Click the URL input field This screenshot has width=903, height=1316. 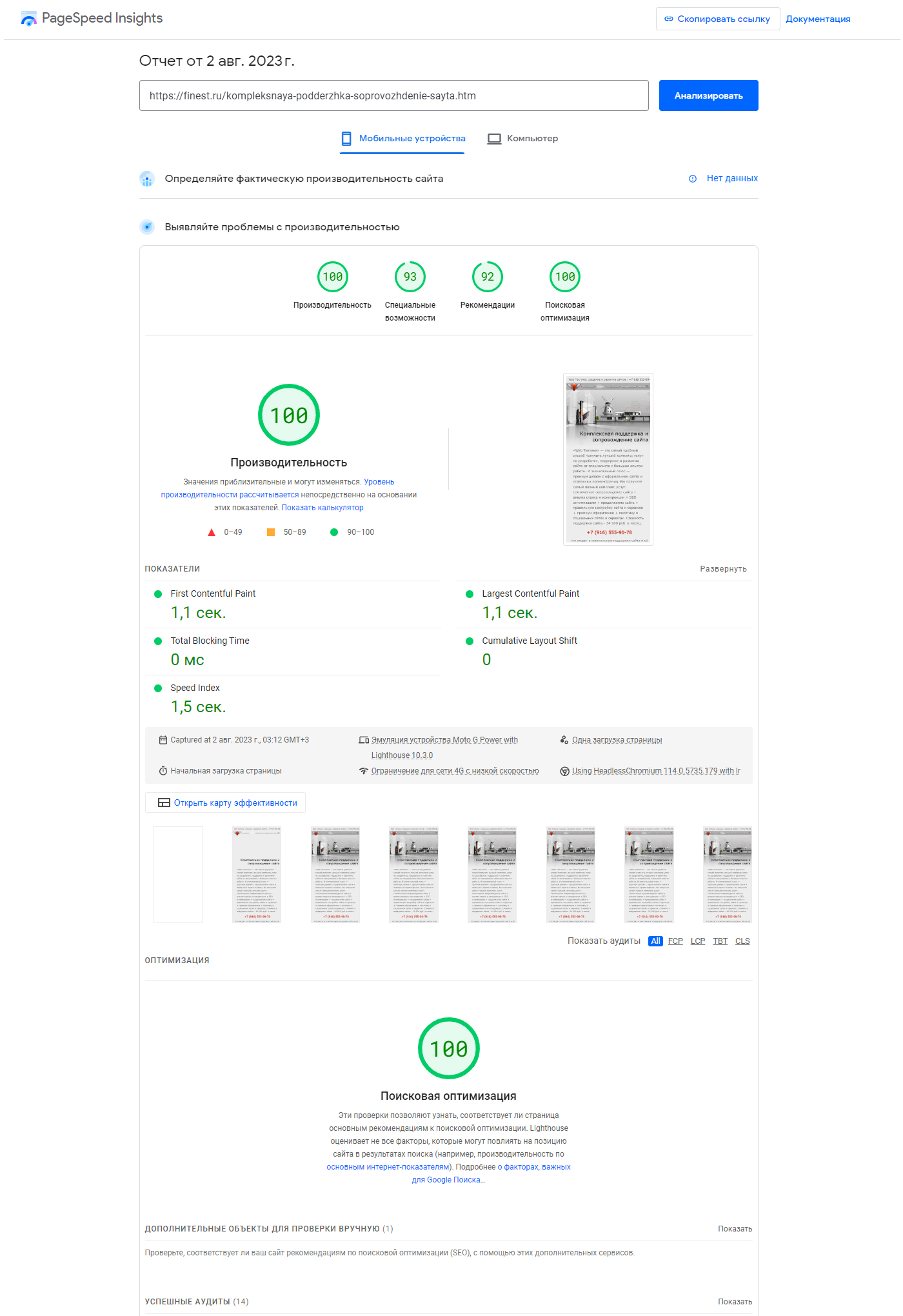pos(394,95)
